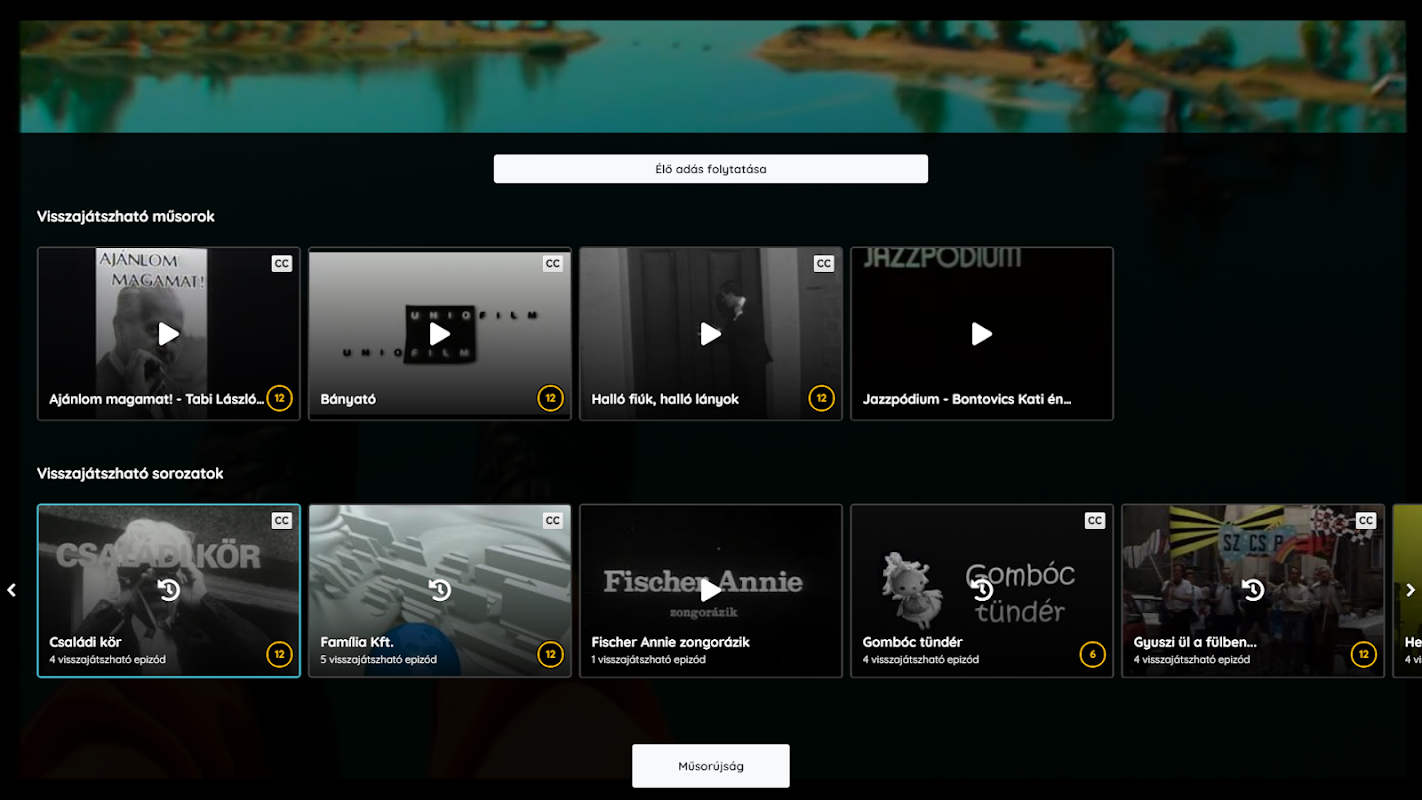This screenshot has height=800, width=1422.
Task: Open Jazzpódium - Bontovics Kati title
Action: click(967, 399)
